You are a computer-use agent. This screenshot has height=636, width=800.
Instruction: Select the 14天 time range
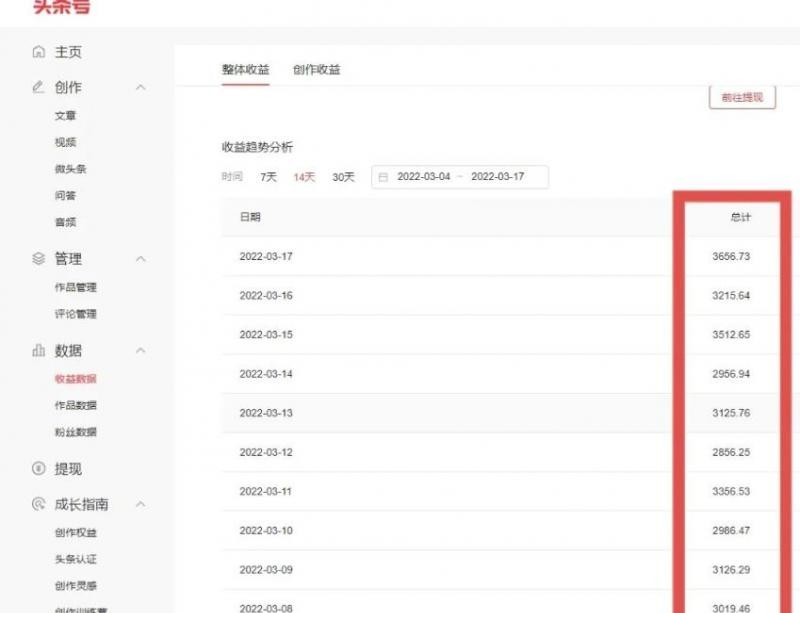pos(304,177)
